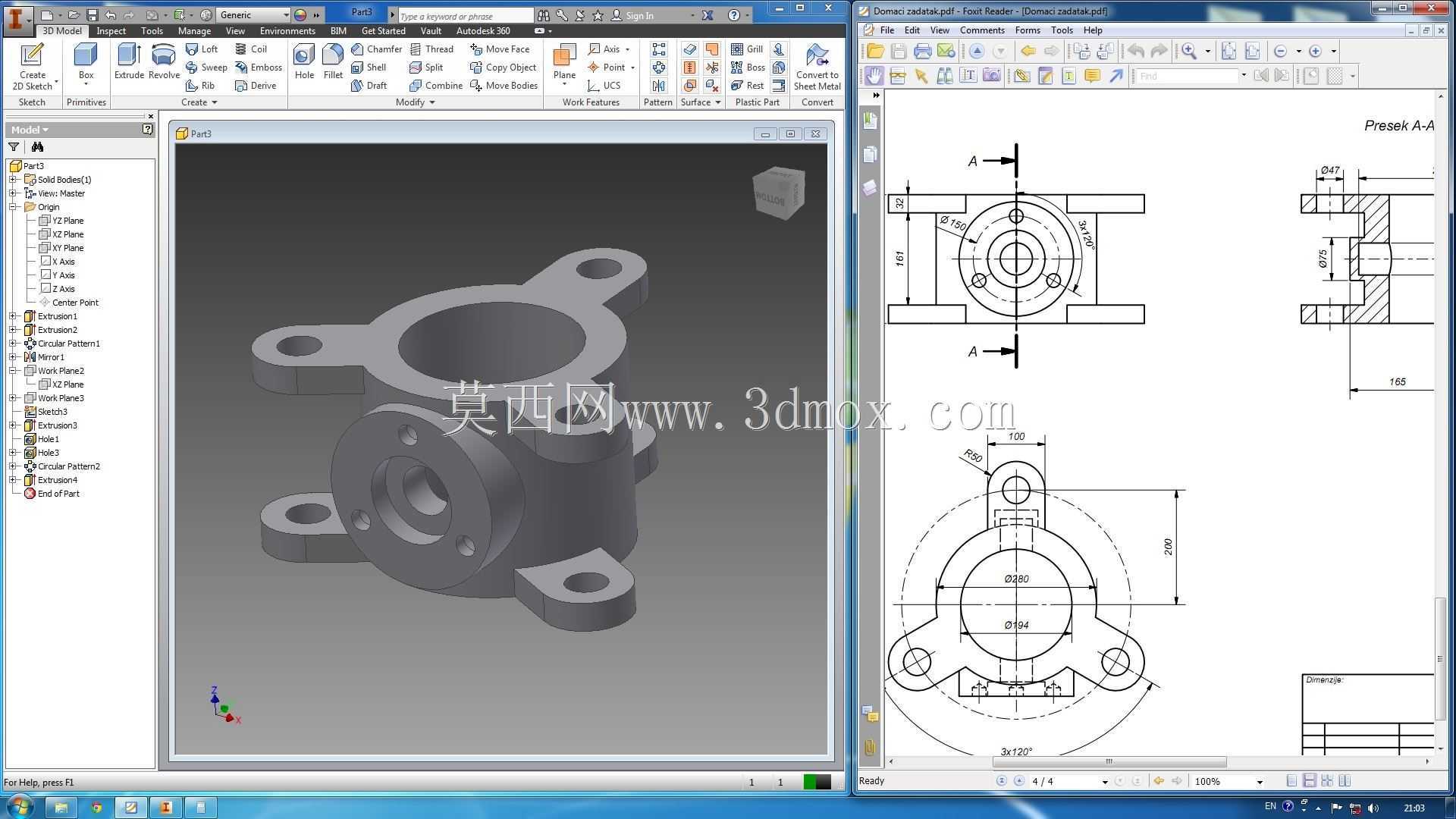Open the page number dropdown showing 4 / 4
Screen dimensions: 1456x819
[x=1104, y=782]
